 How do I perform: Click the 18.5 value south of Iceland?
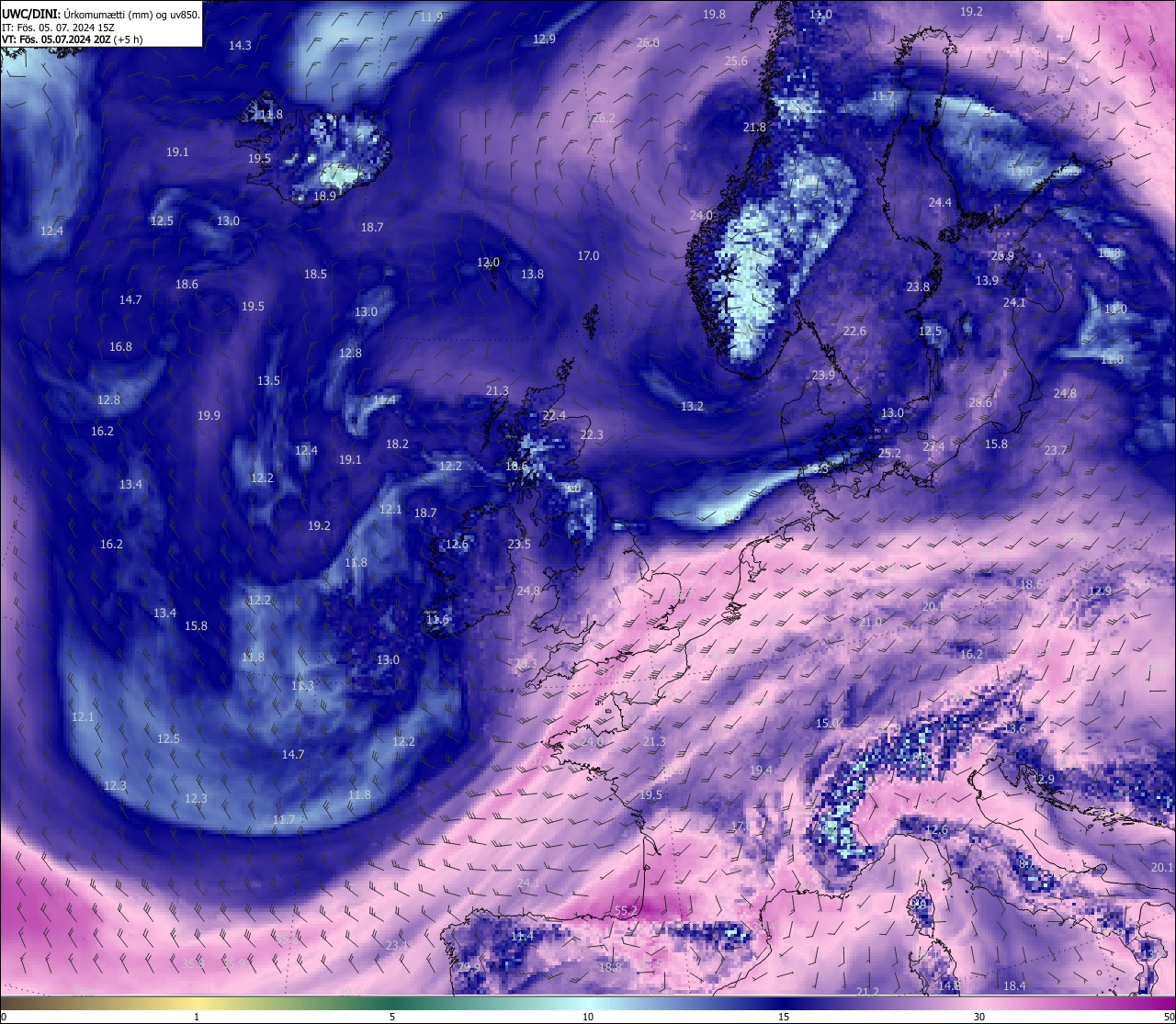315,274
